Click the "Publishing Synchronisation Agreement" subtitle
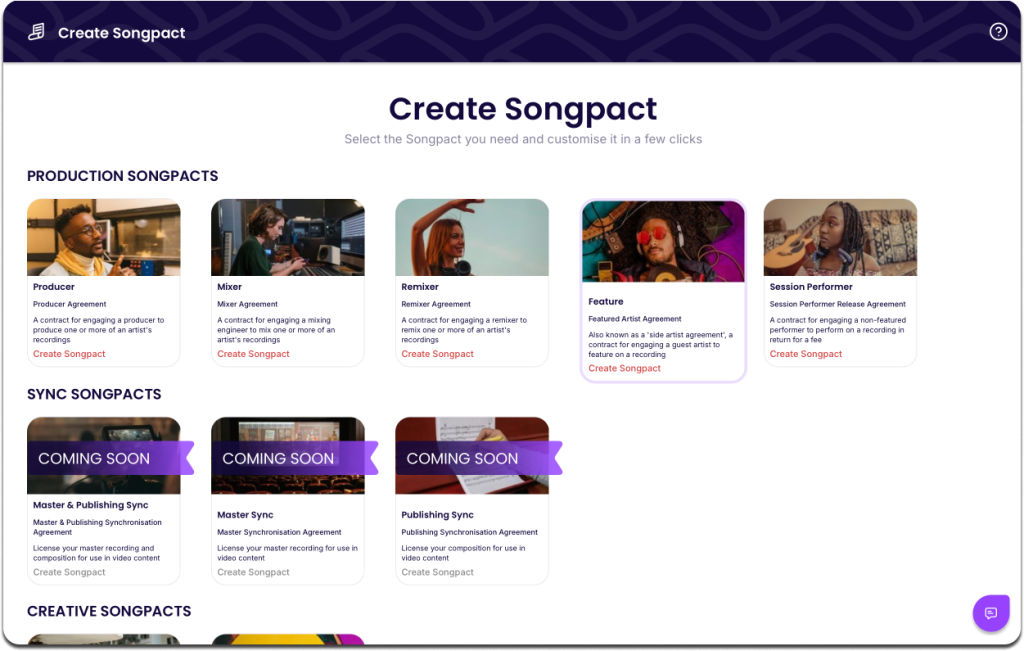The width and height of the screenshot is (1024, 651). (470, 532)
